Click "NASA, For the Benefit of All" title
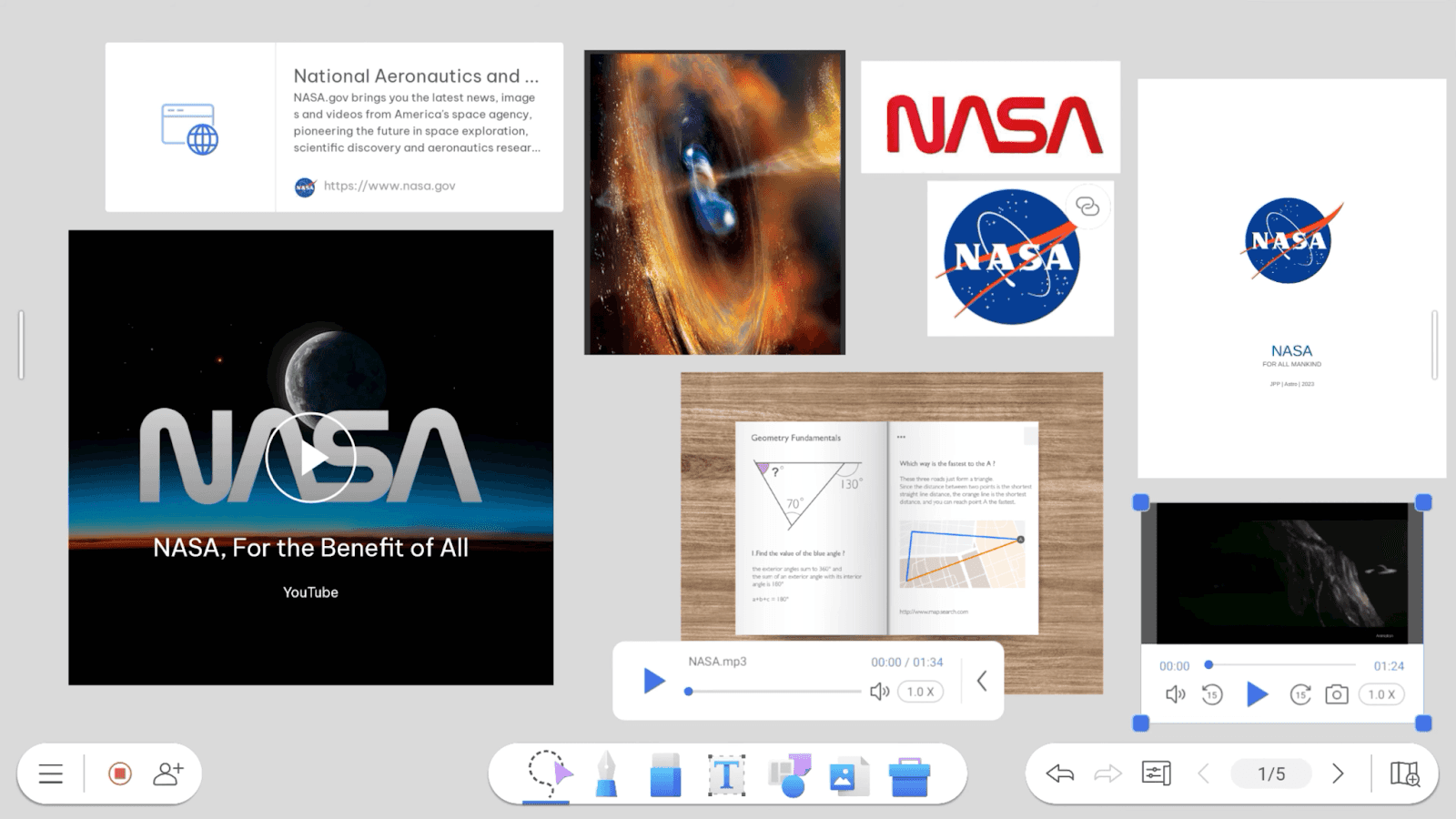 tap(310, 548)
